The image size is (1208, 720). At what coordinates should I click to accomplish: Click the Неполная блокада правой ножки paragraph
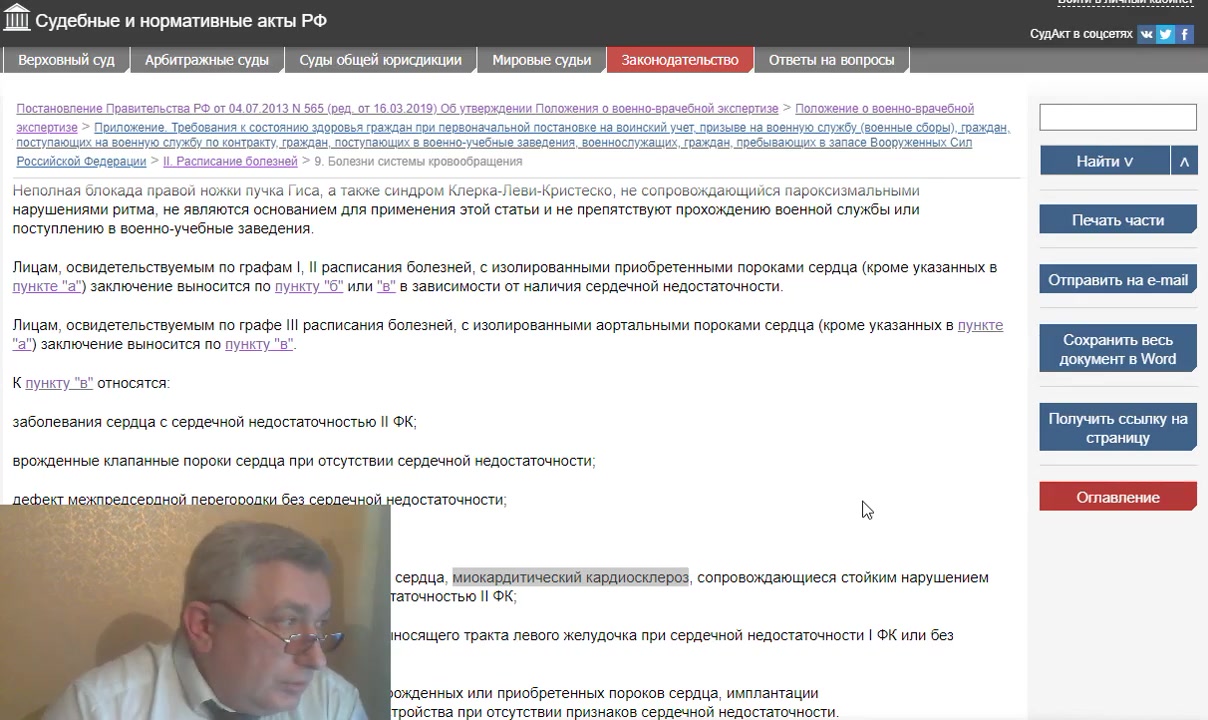click(466, 209)
